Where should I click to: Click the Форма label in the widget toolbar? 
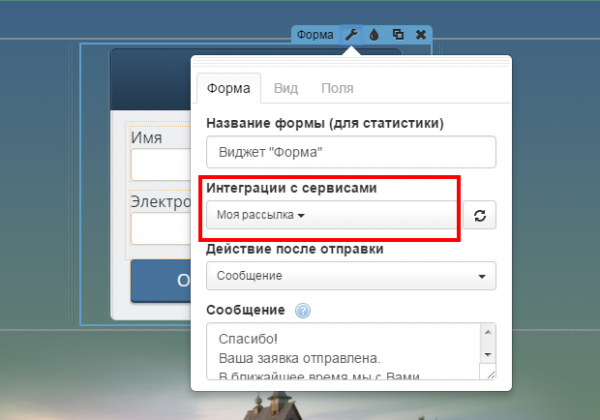[315, 34]
